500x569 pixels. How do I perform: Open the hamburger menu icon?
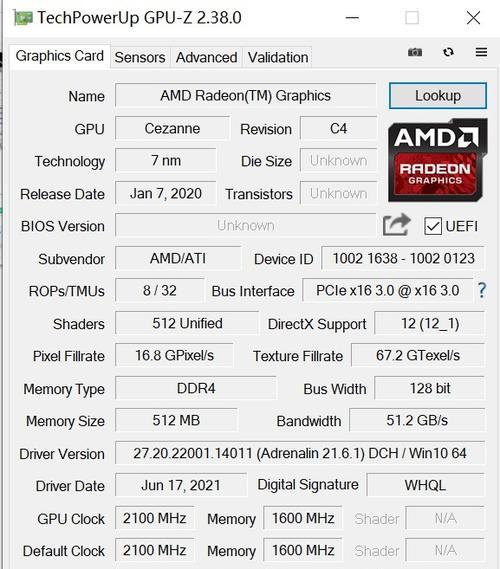click(481, 52)
